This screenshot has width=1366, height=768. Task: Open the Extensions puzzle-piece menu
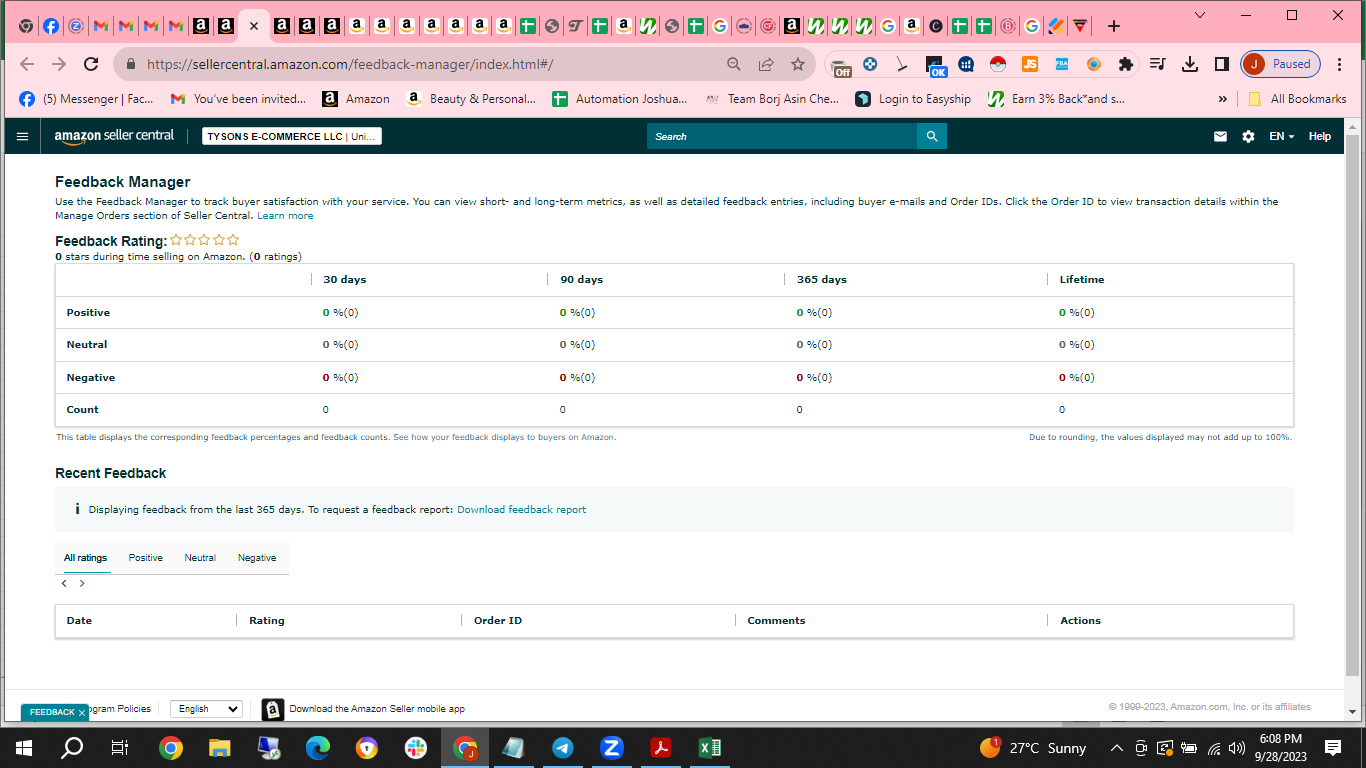pos(1126,64)
